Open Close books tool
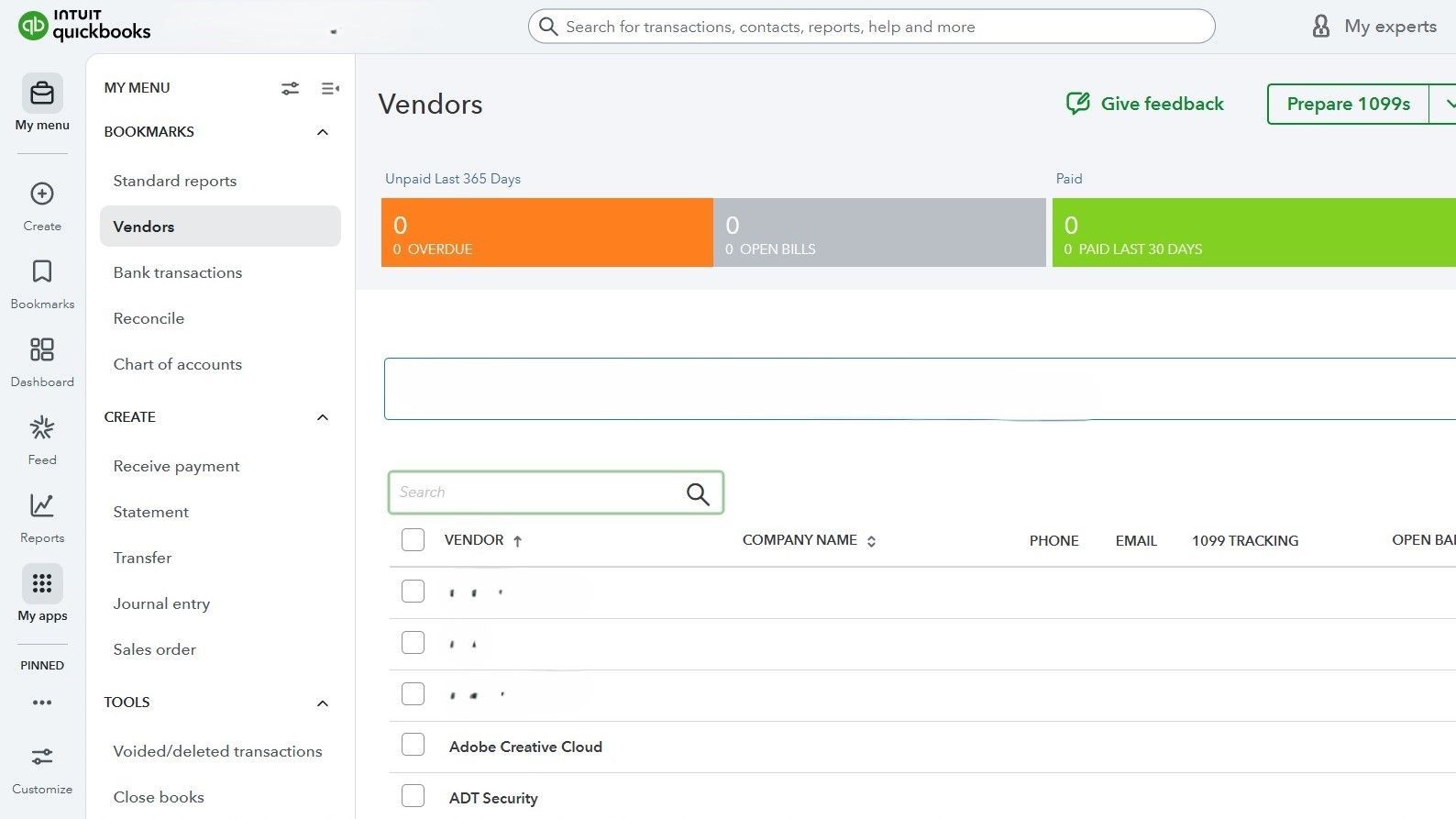 point(159,797)
